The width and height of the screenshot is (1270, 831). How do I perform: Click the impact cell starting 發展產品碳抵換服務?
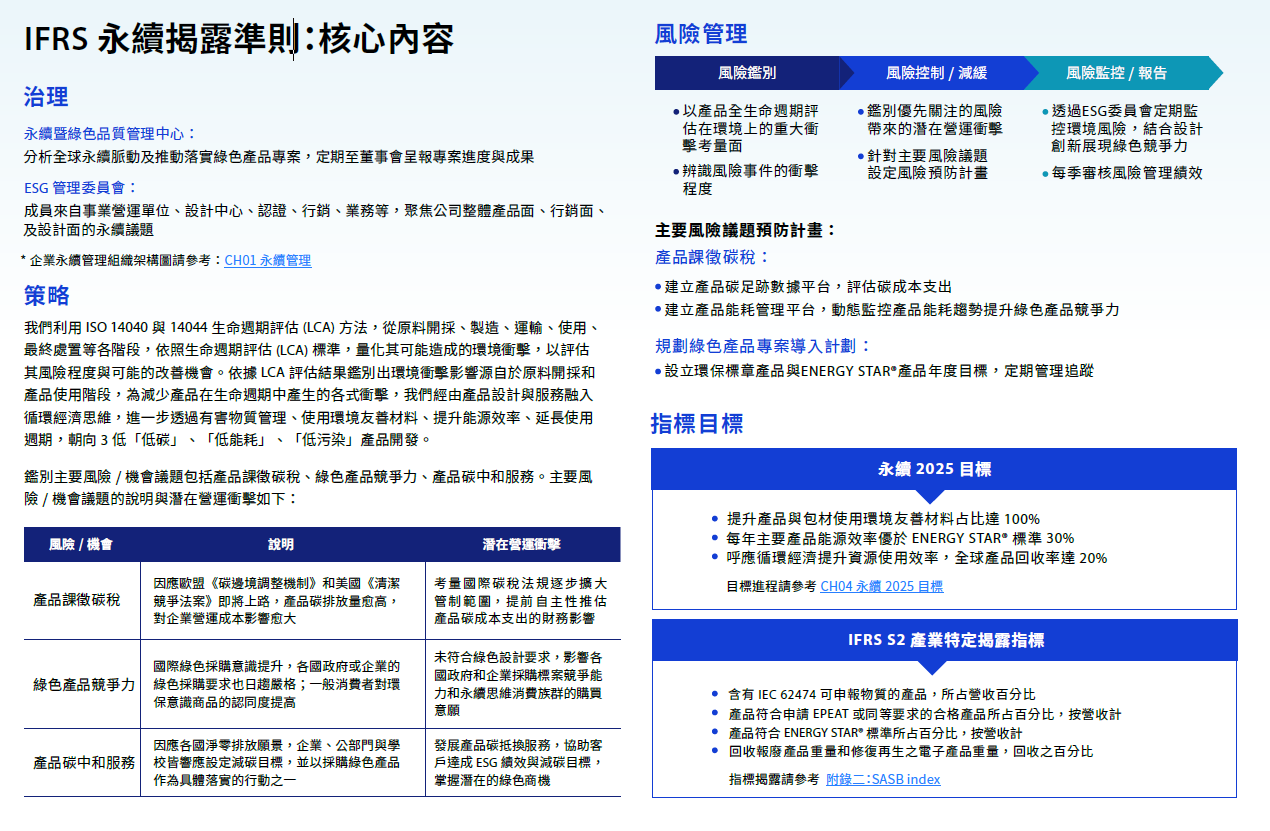[x=519, y=762]
